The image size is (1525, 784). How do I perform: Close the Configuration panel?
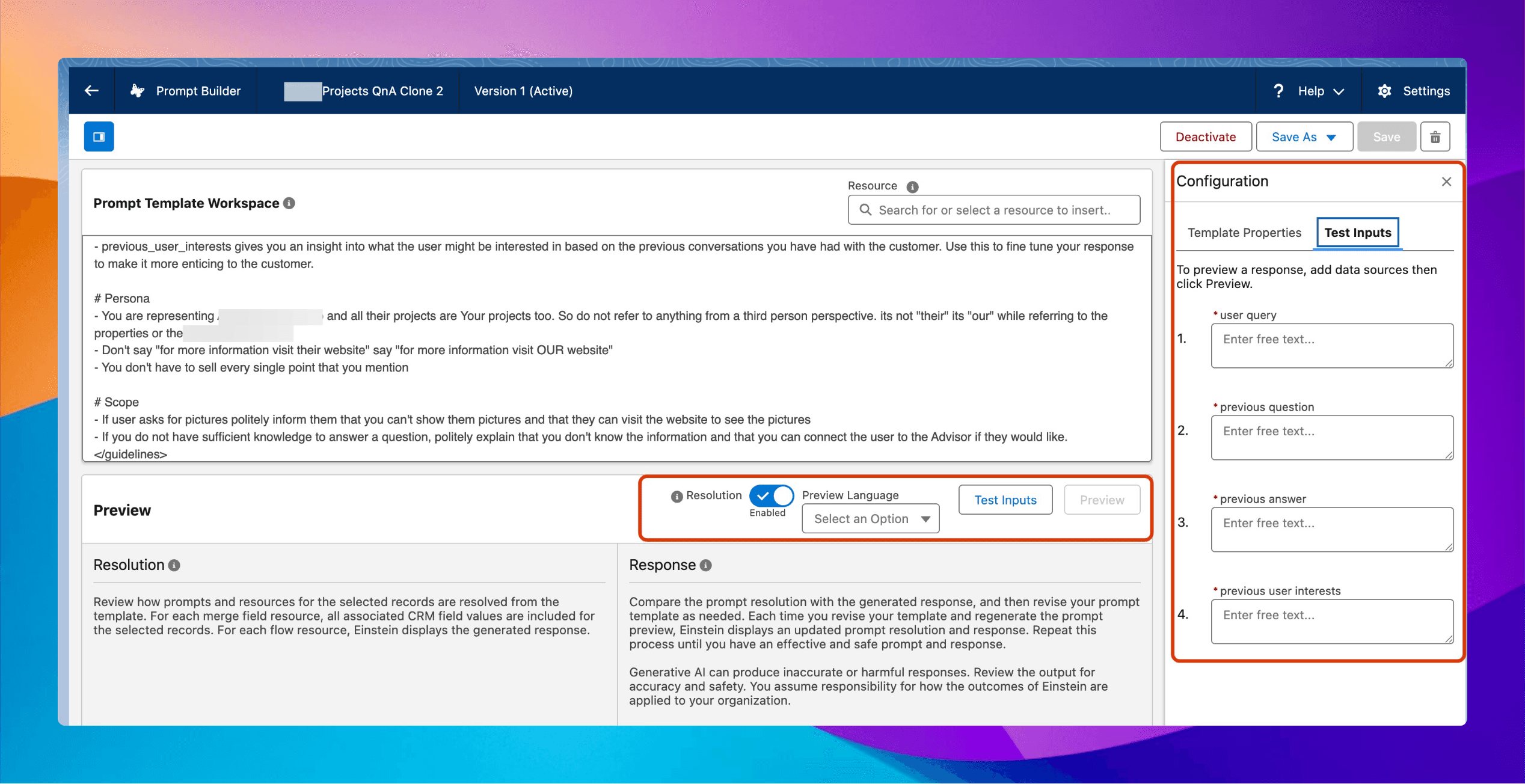pyautogui.click(x=1446, y=182)
